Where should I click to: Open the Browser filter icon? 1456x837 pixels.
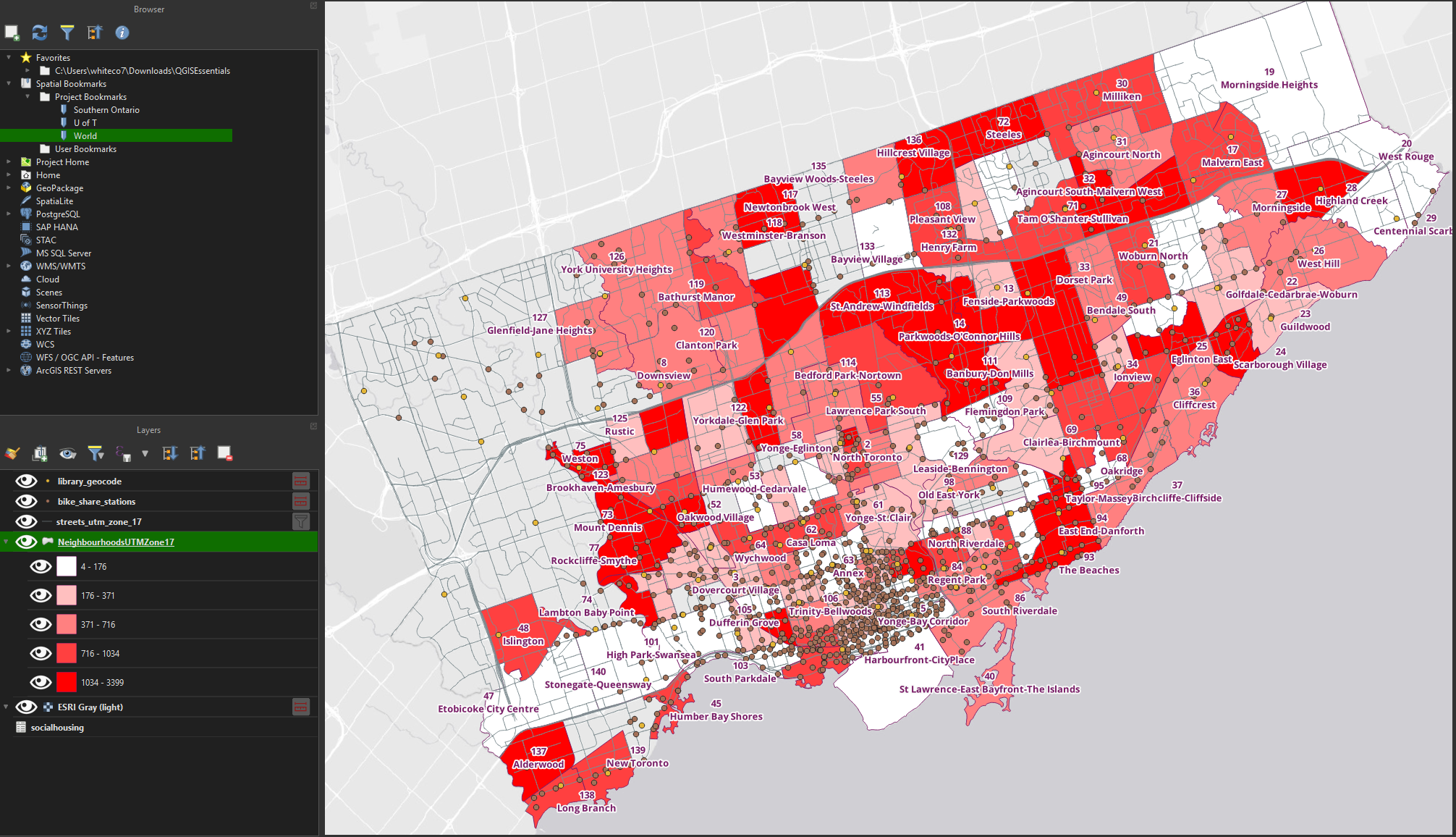[x=67, y=33]
